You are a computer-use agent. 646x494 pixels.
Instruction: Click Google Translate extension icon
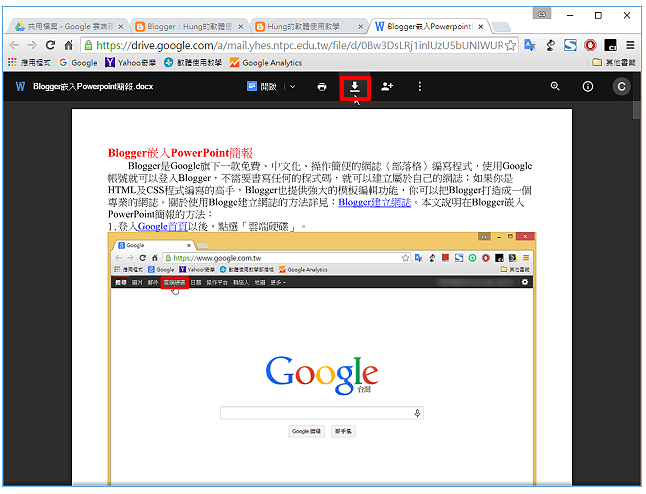tap(530, 45)
